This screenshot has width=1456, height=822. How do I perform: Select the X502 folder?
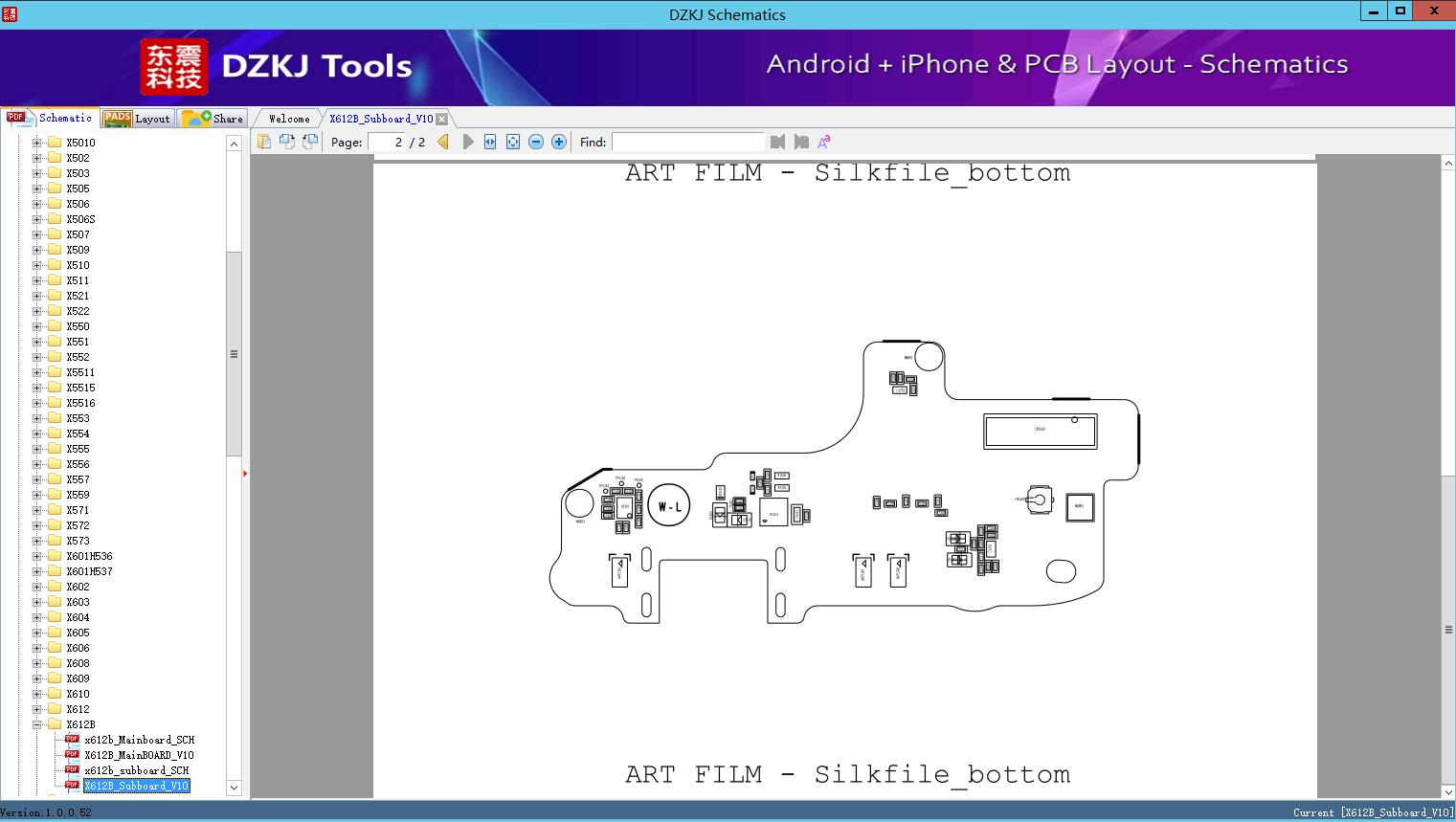(78, 158)
